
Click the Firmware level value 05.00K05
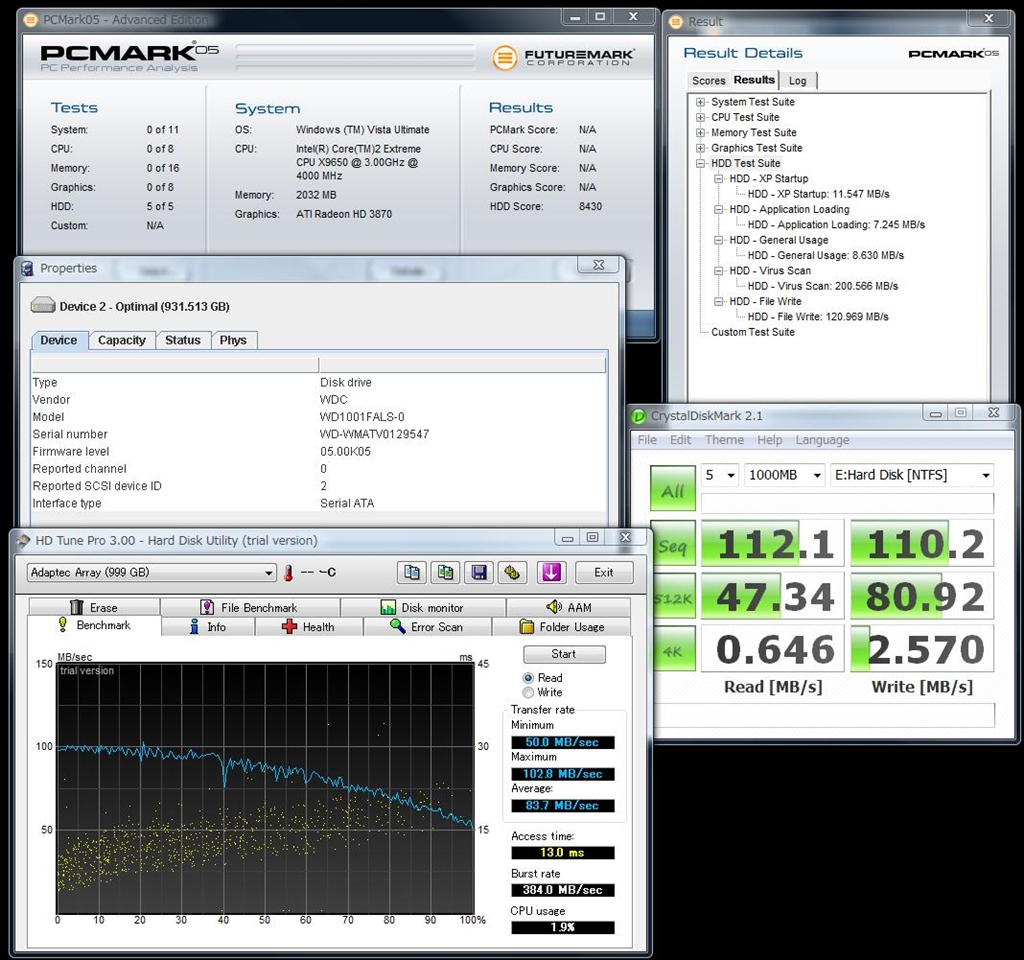coord(345,452)
